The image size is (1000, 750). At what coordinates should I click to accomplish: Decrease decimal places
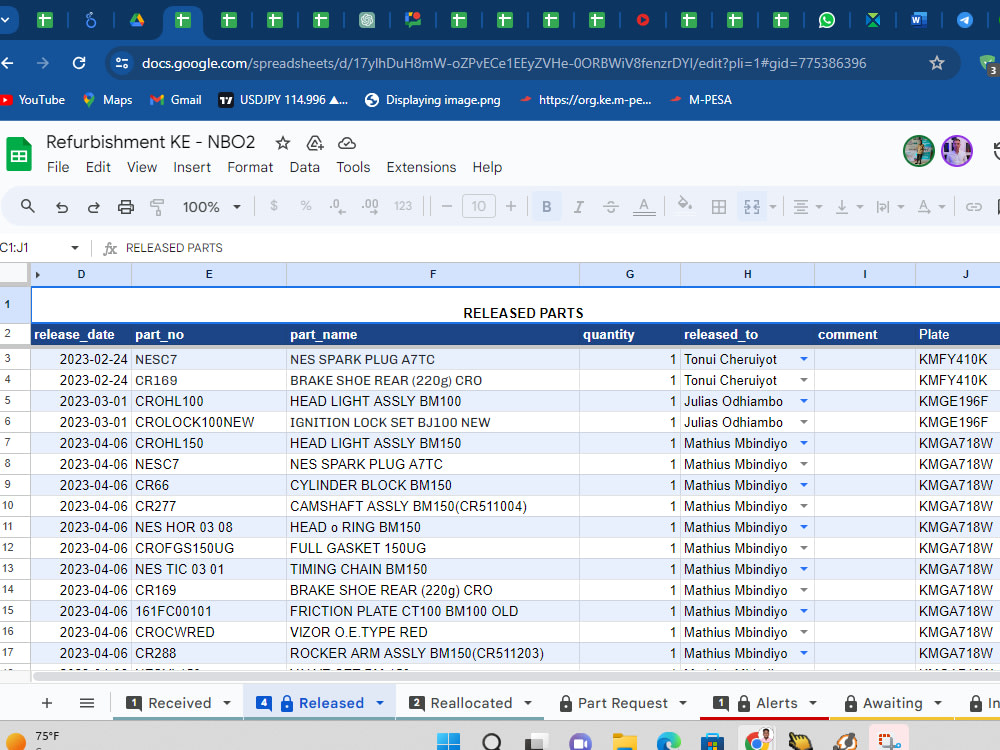coord(337,206)
